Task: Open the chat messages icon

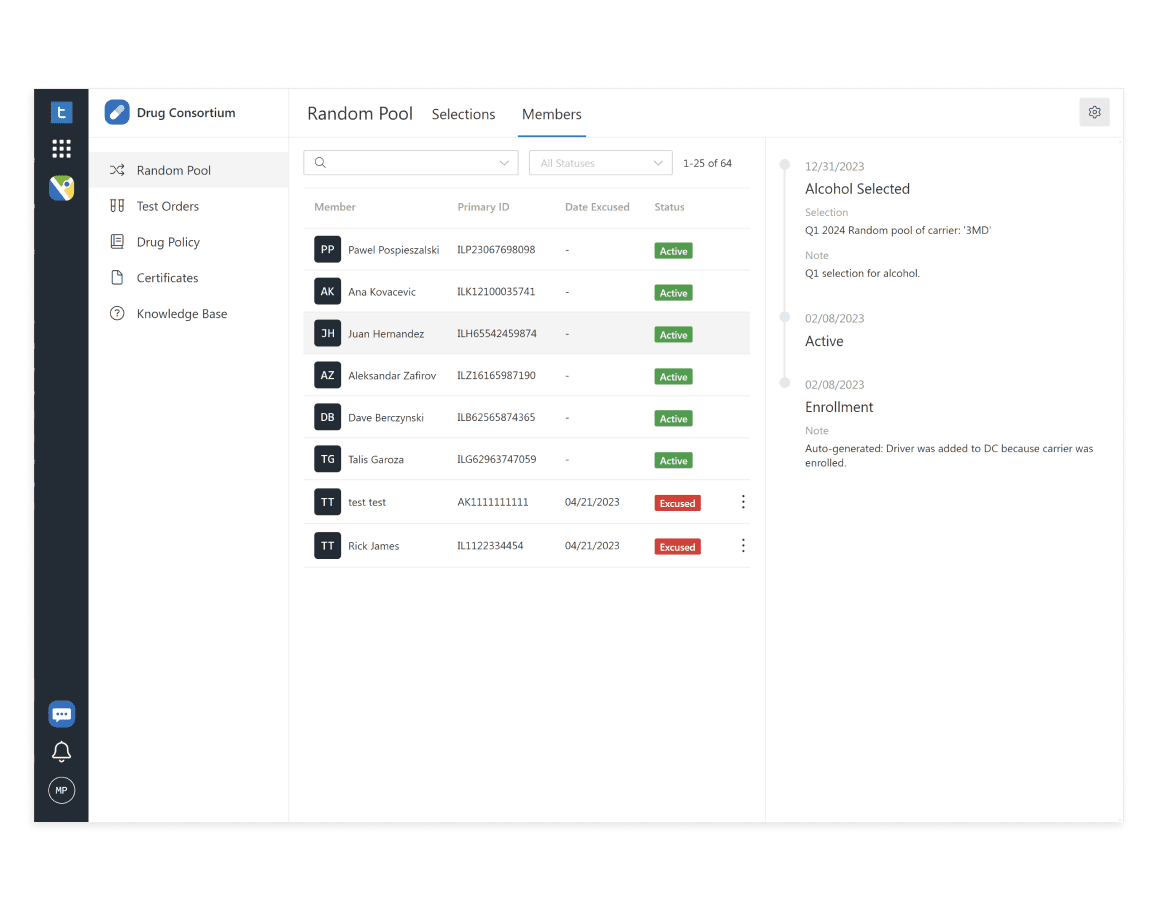Action: 61,714
